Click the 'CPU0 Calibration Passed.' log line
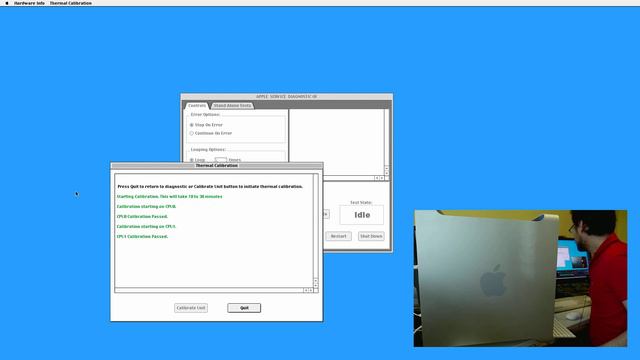Viewport: 640px width, 360px height. [142, 216]
